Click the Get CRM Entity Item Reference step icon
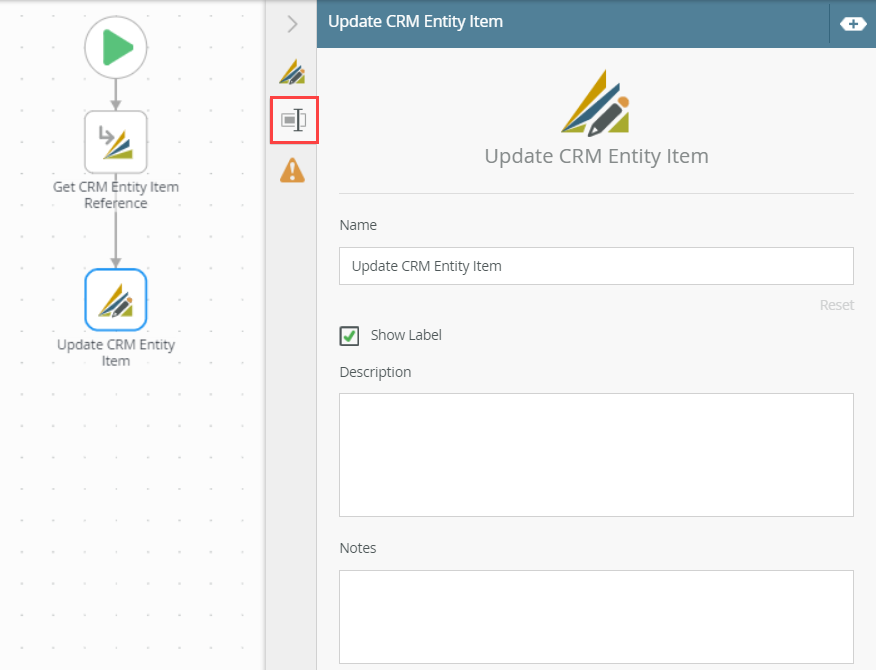 pyautogui.click(x=115, y=142)
